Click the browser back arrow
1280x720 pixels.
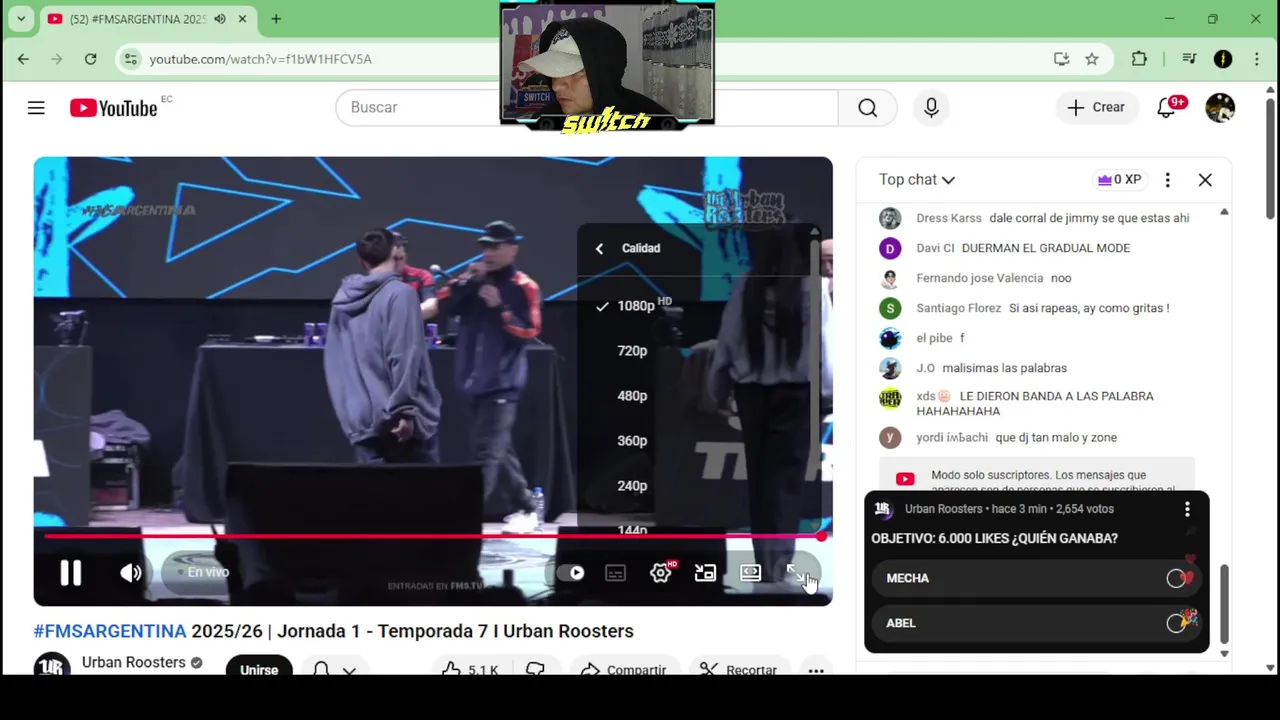[x=23, y=59]
